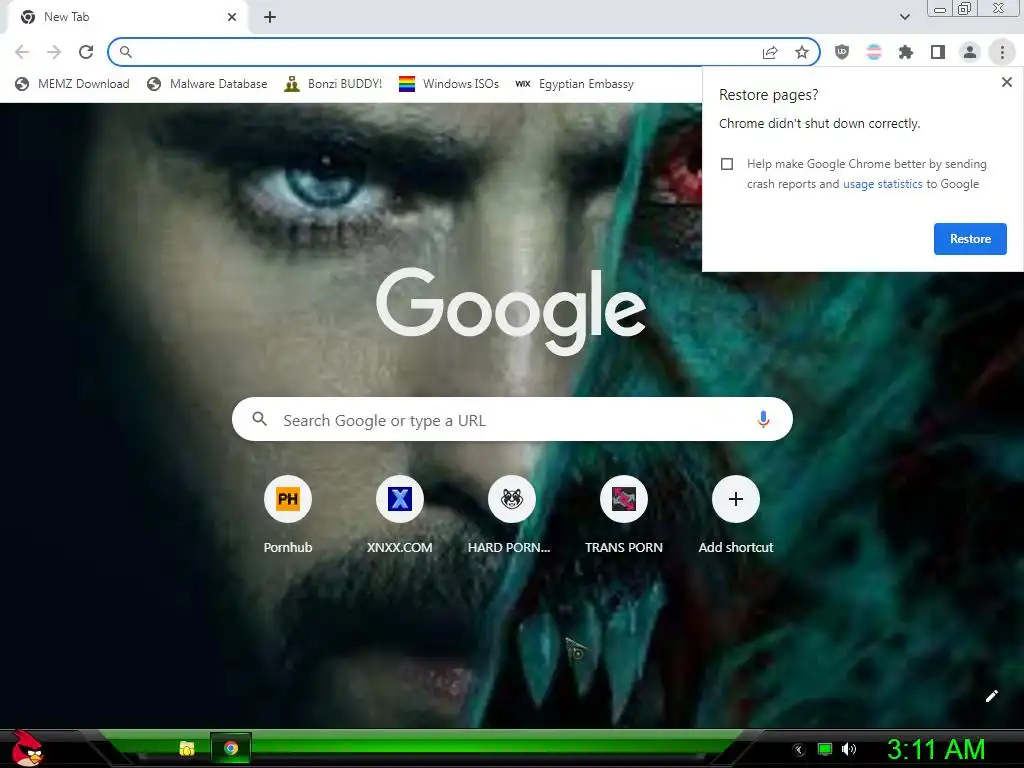Viewport: 1024px width, 768px height.
Task: Bookmark this tab with the star icon
Action: pos(802,52)
